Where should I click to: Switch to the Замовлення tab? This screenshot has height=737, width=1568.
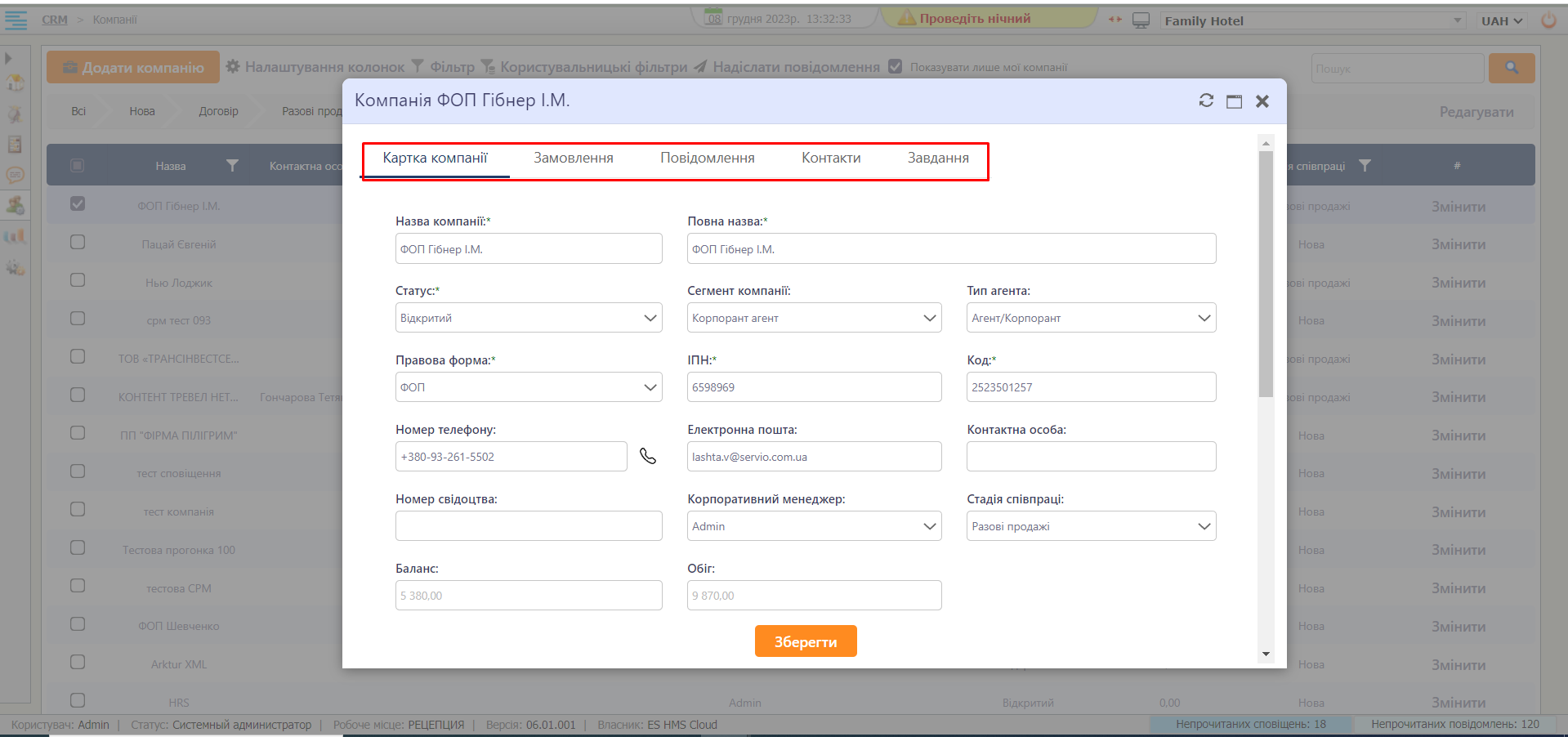(x=573, y=159)
